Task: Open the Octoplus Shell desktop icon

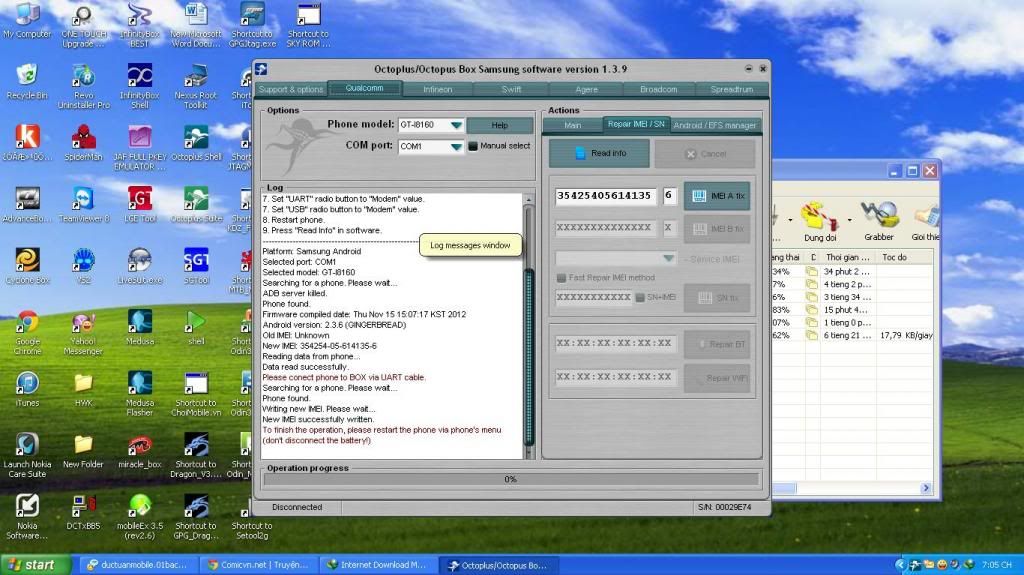Action: click(x=196, y=143)
